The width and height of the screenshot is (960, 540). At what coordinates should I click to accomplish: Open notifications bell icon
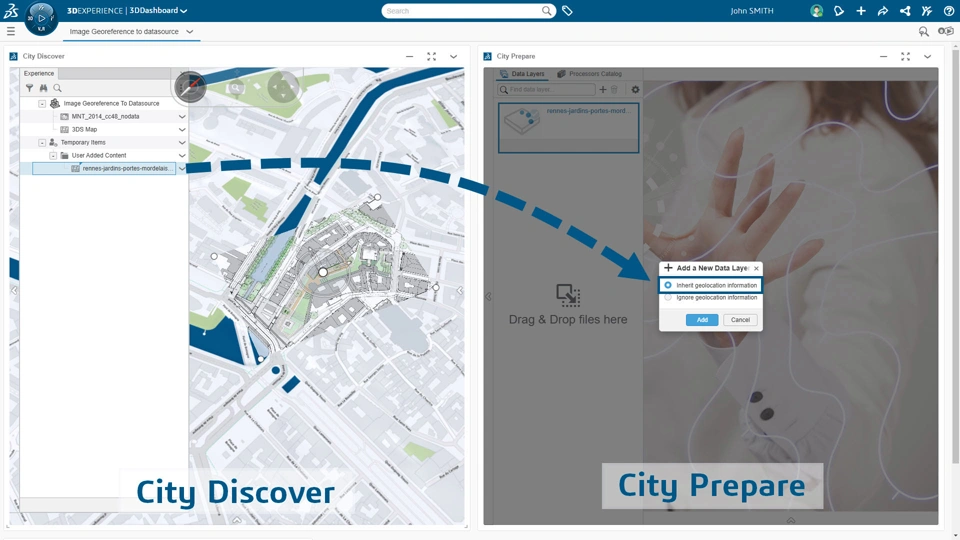[839, 11]
